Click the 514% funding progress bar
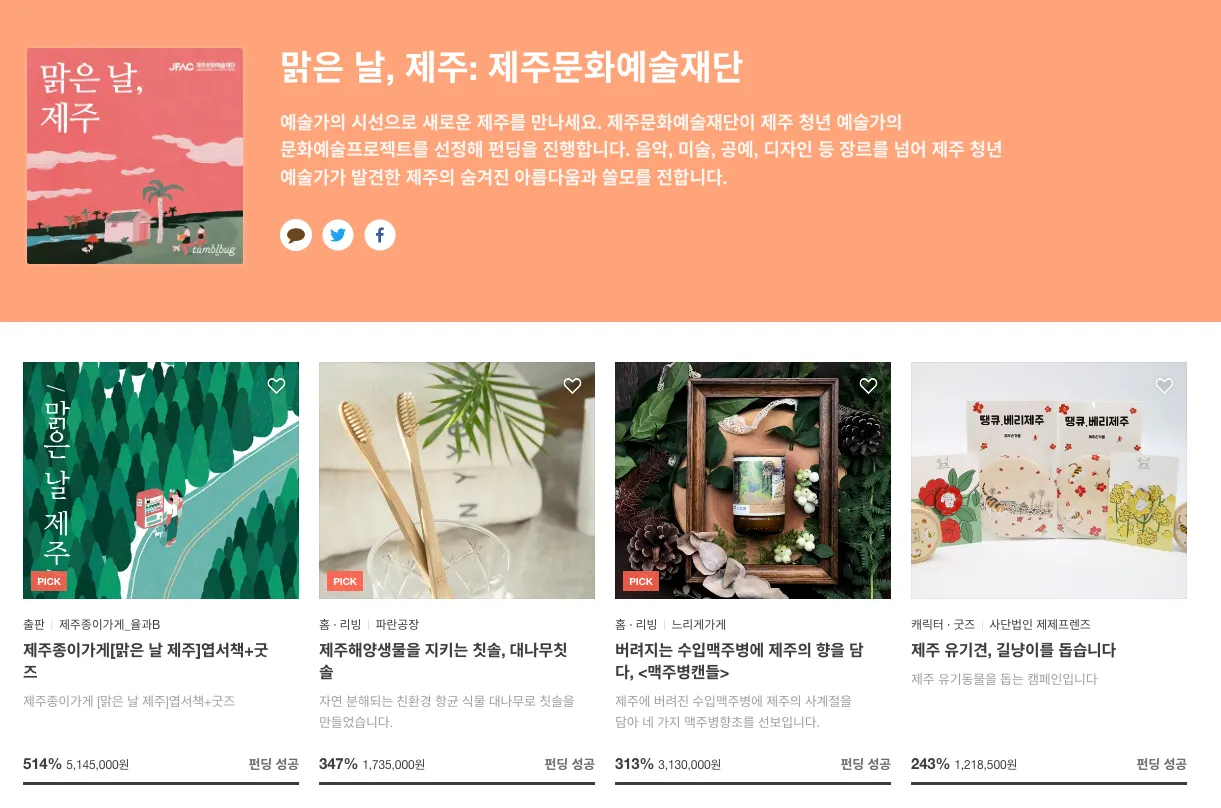This screenshot has width=1221, height=808. point(161,783)
